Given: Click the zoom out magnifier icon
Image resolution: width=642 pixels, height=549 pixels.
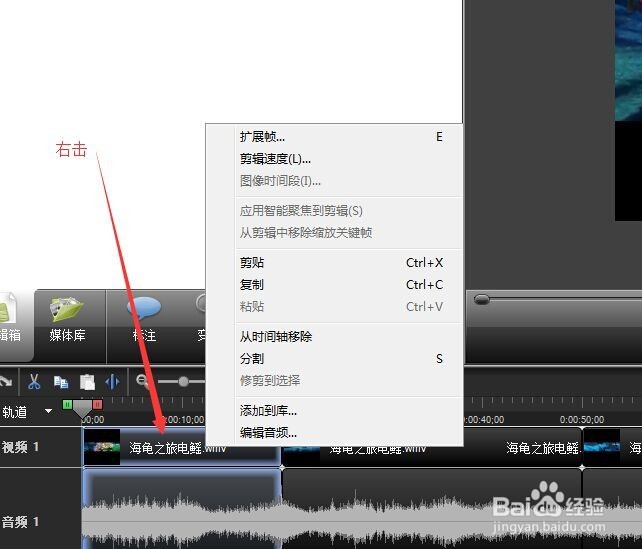Looking at the screenshot, I should coord(142,381).
